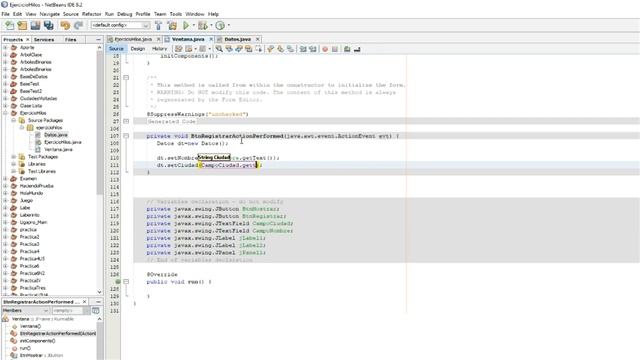This screenshot has height=360, width=640.
Task: Open the Run Project dropdown arrow
Action: click(x=193, y=25)
